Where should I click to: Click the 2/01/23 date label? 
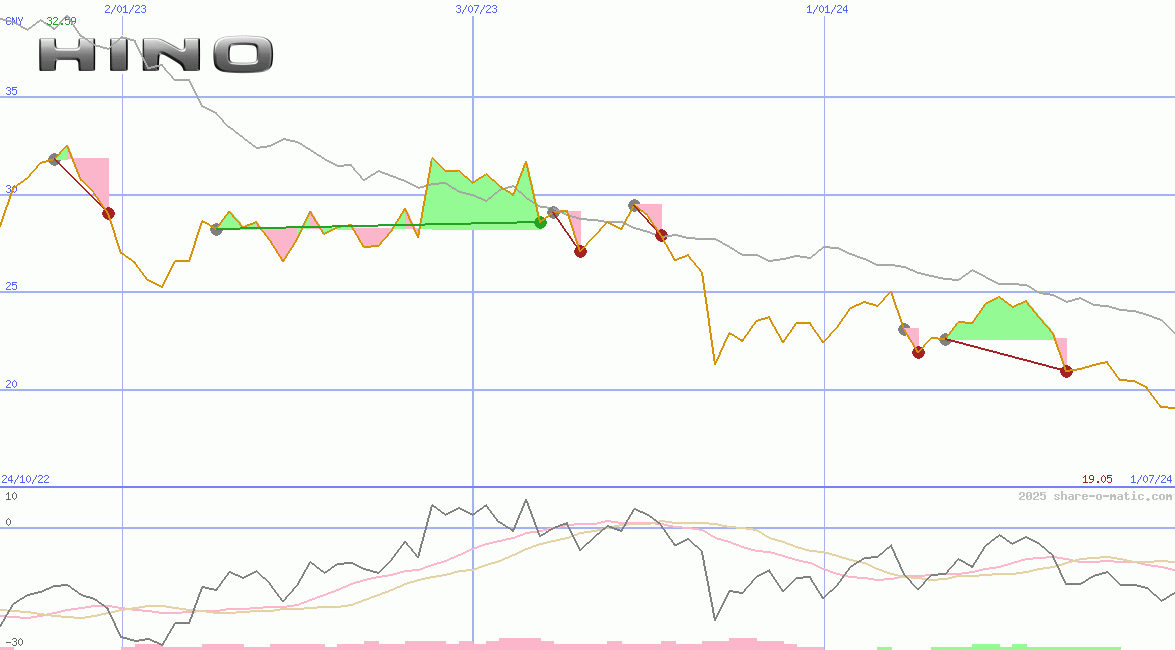coord(125,9)
